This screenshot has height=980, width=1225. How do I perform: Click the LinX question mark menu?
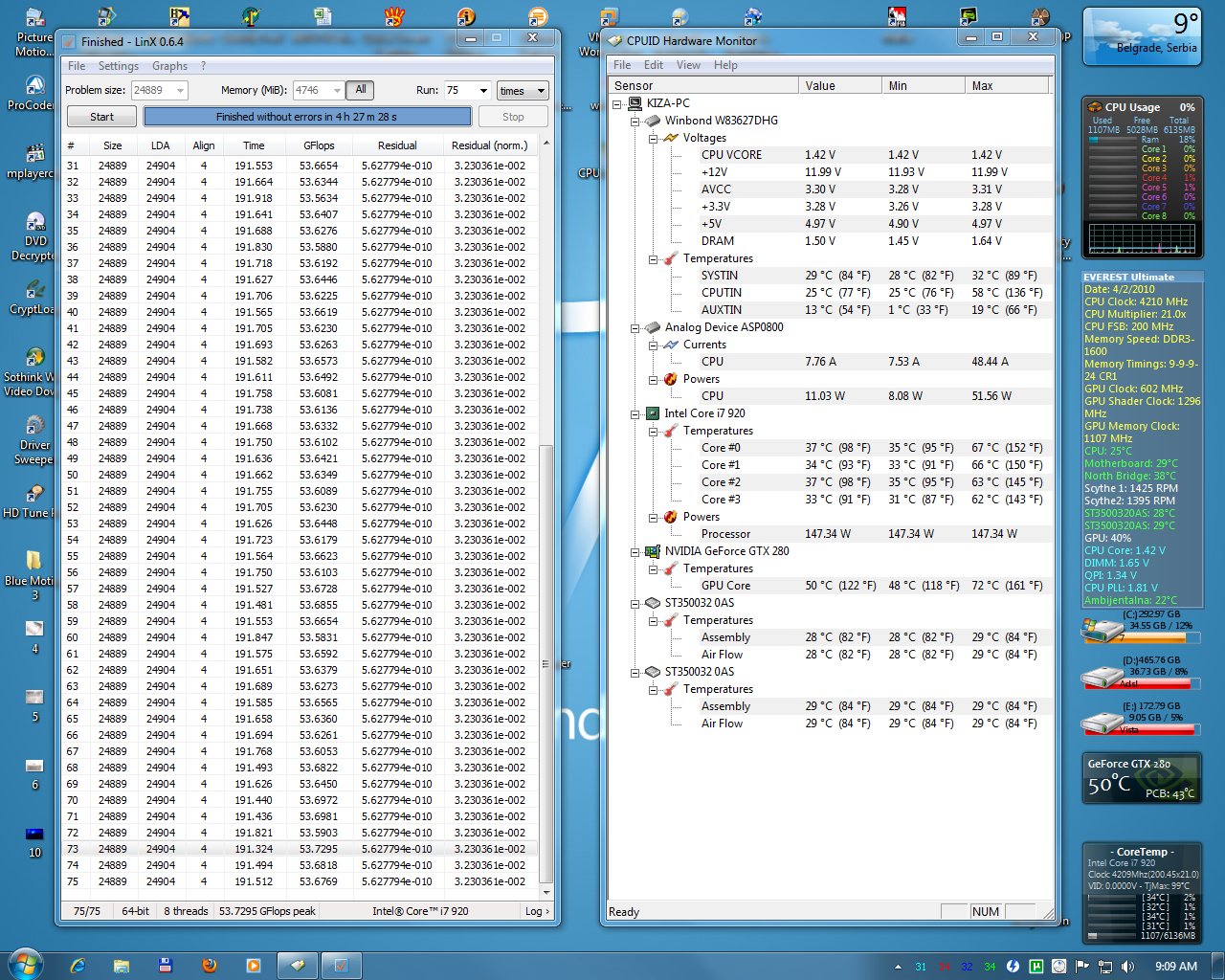coord(203,66)
